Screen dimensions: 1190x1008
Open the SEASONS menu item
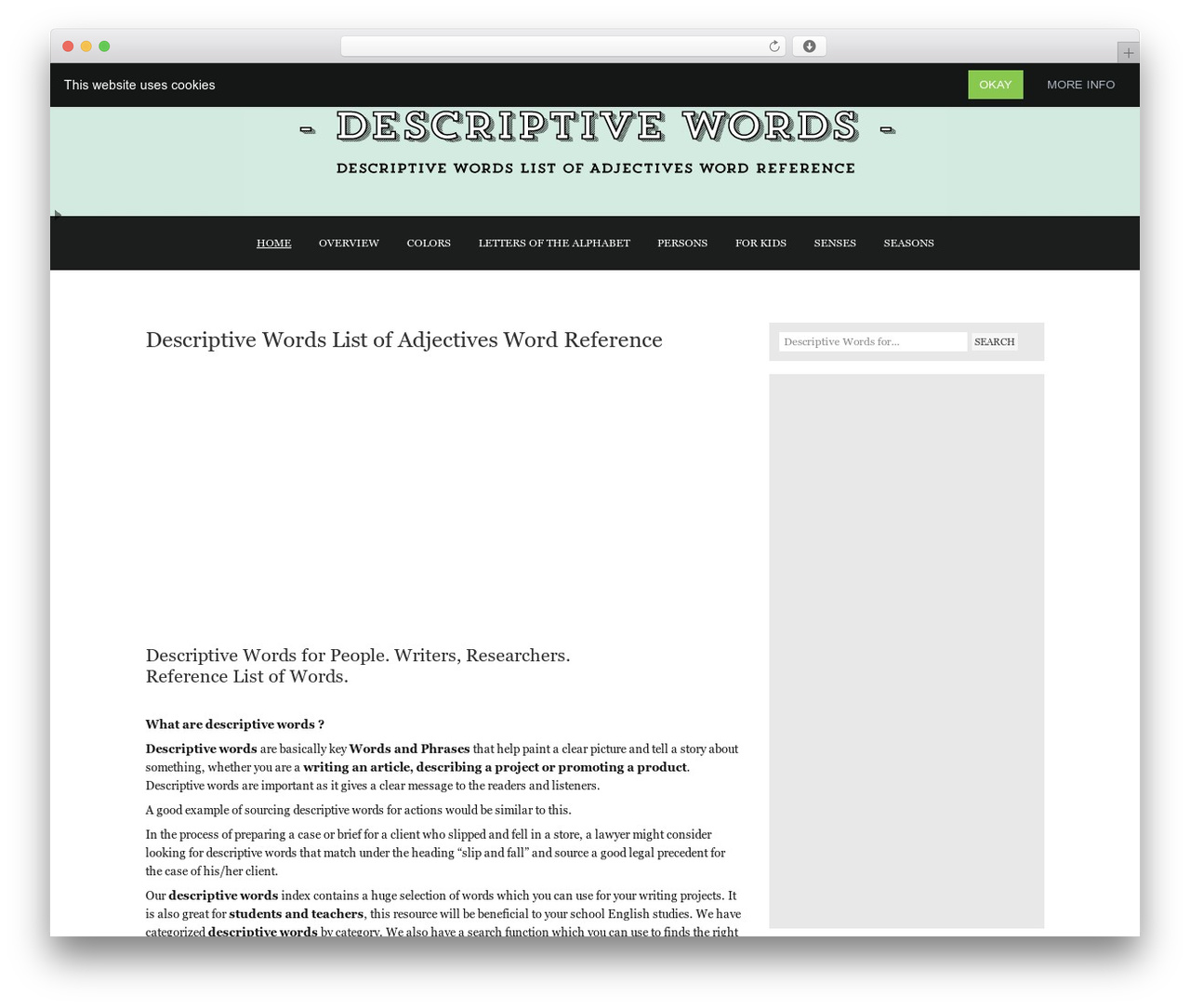tap(908, 244)
